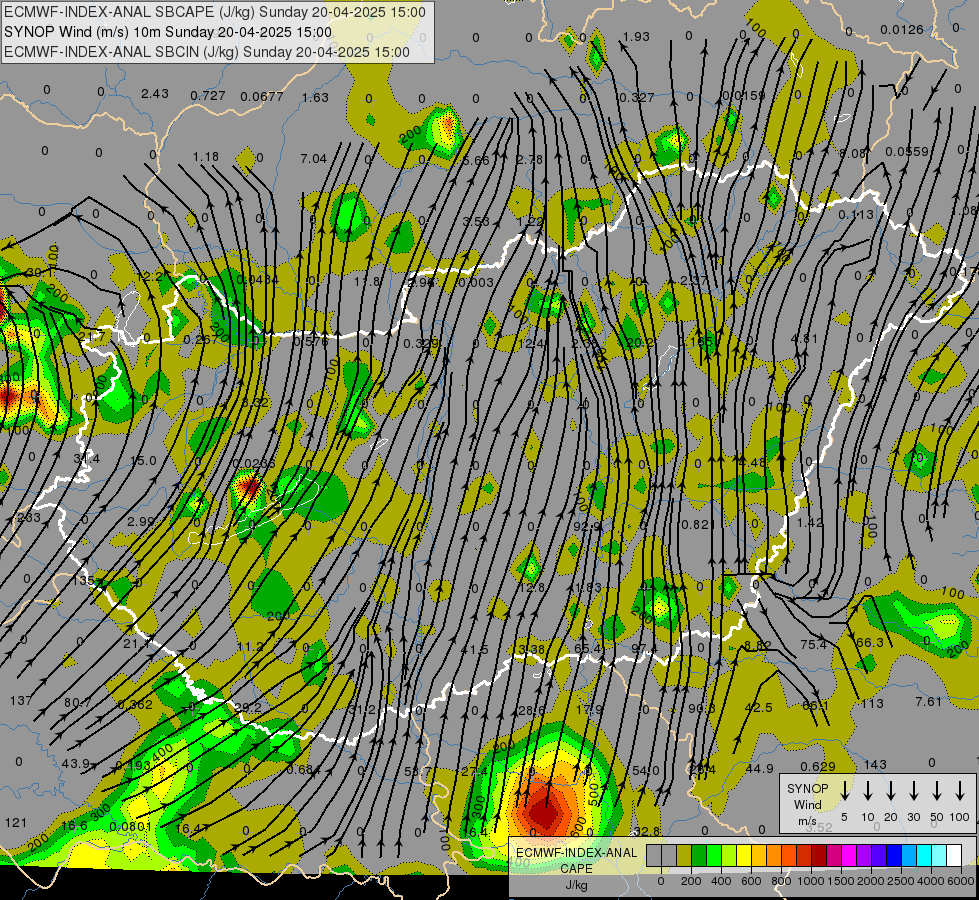
Task: Click the 0.0677 value on the map
Action: point(262,96)
